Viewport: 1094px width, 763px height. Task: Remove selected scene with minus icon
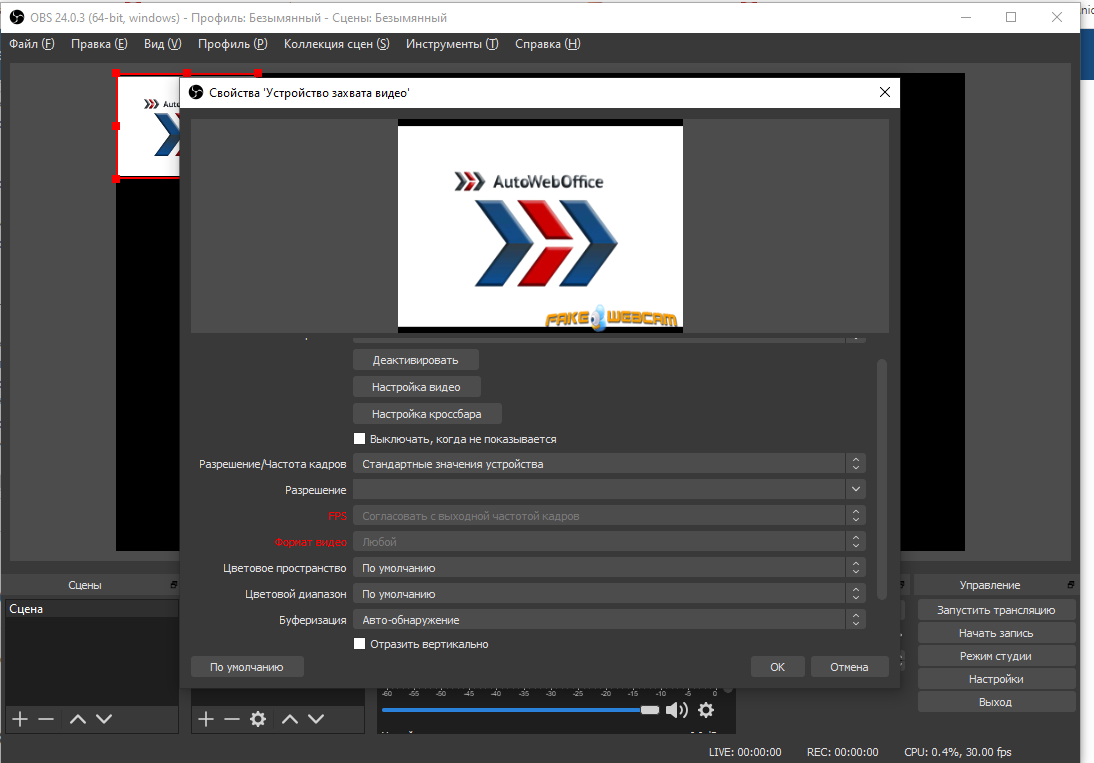pos(46,719)
